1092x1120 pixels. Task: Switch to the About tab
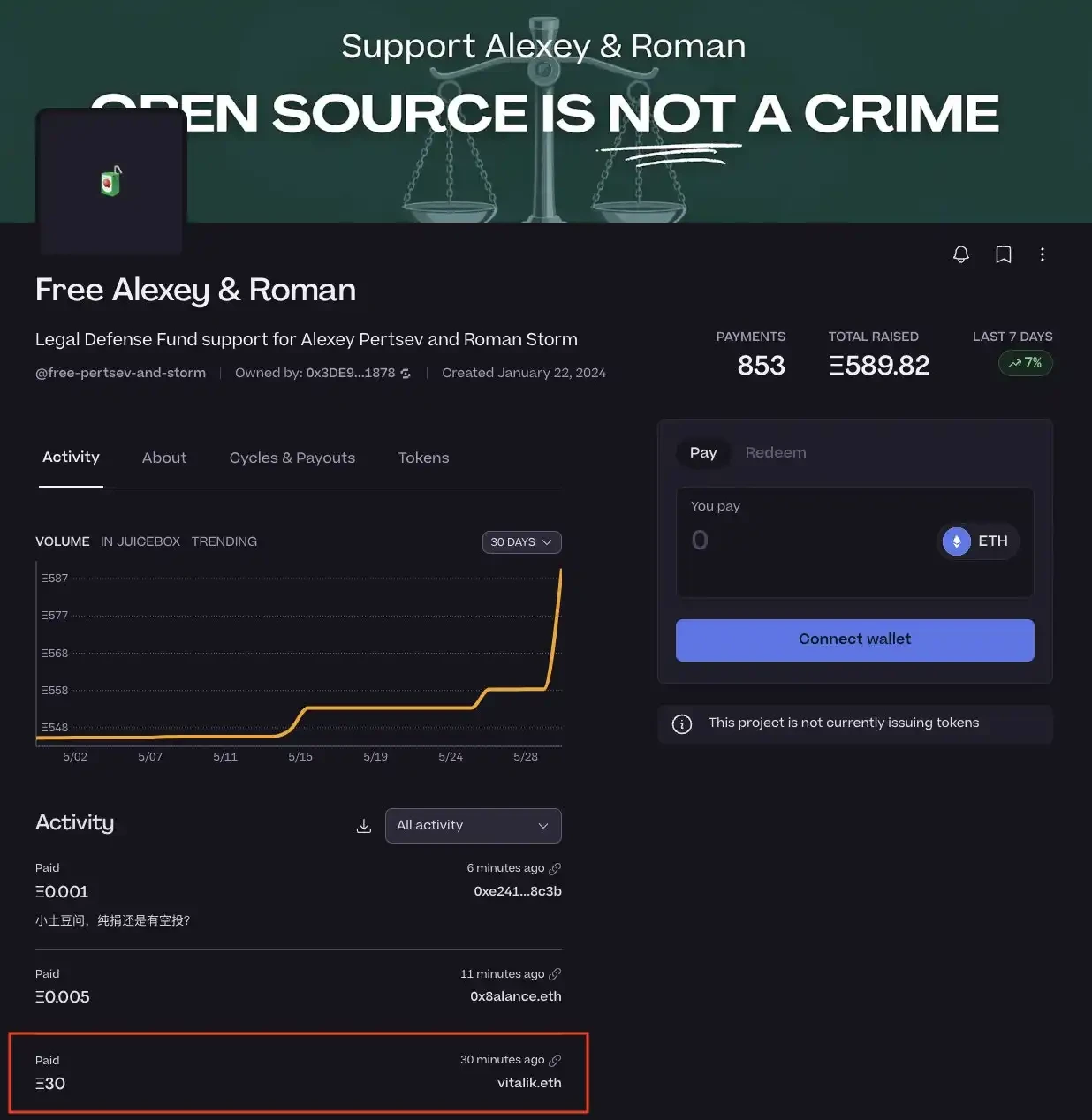[x=164, y=458]
